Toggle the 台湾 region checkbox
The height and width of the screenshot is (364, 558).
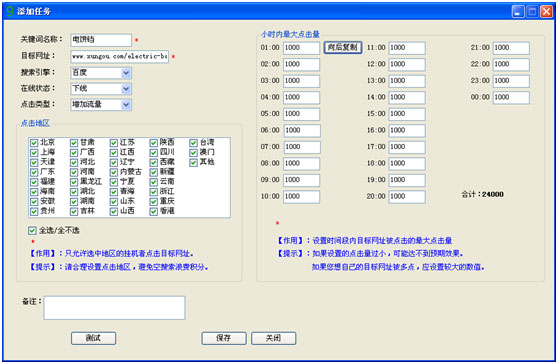(193, 143)
